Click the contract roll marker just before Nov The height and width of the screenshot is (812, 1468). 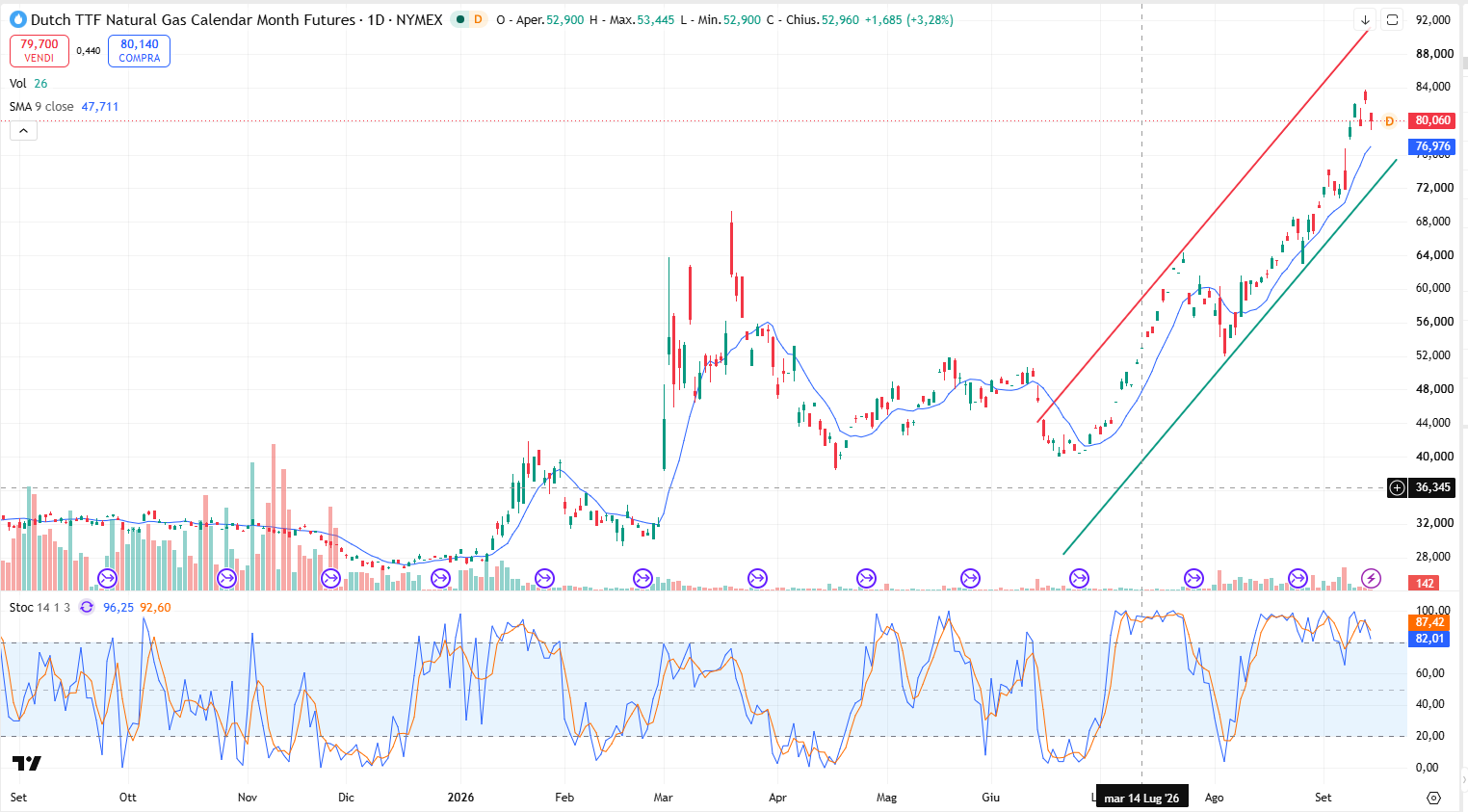226,578
